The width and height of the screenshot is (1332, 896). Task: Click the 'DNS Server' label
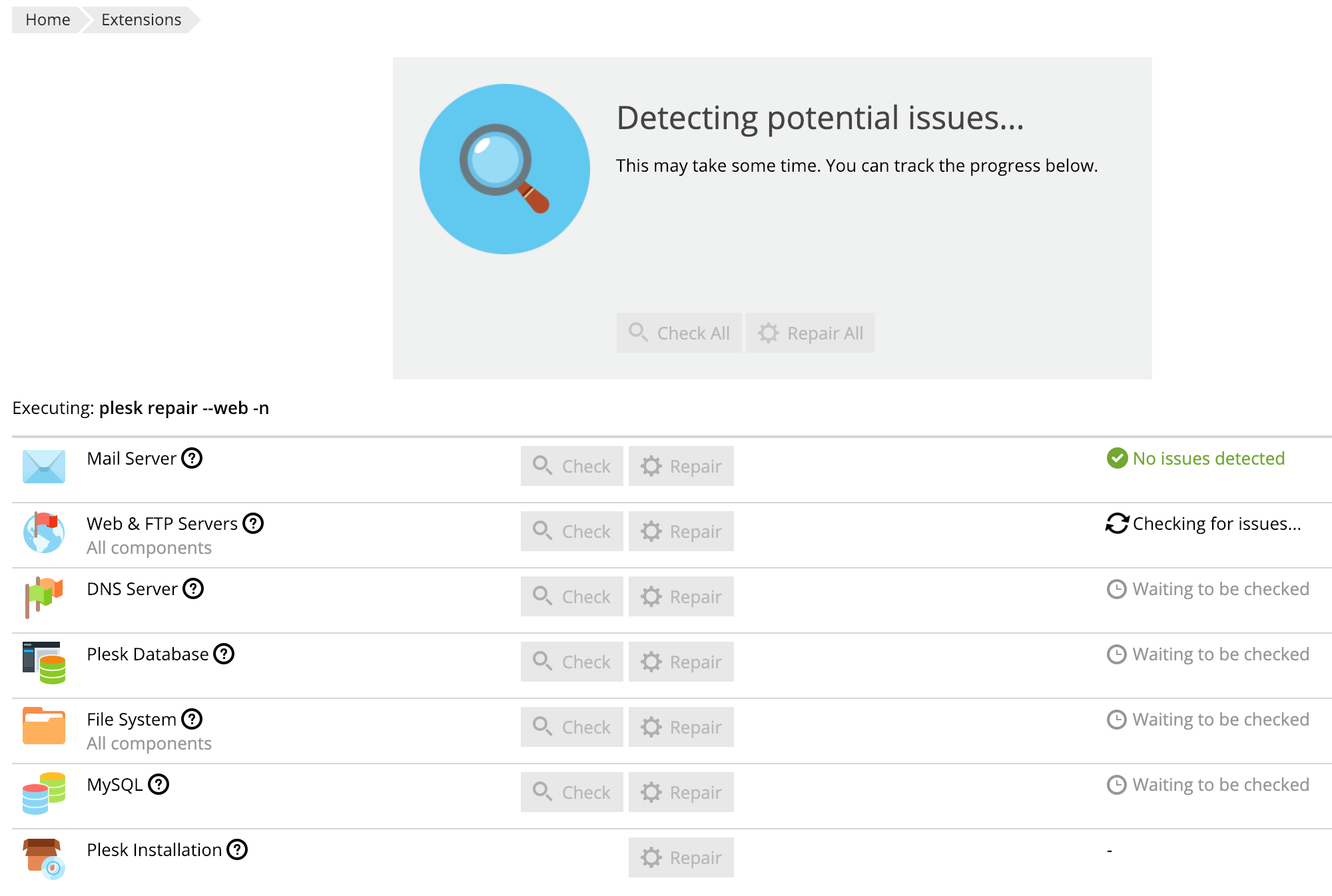coord(133,588)
